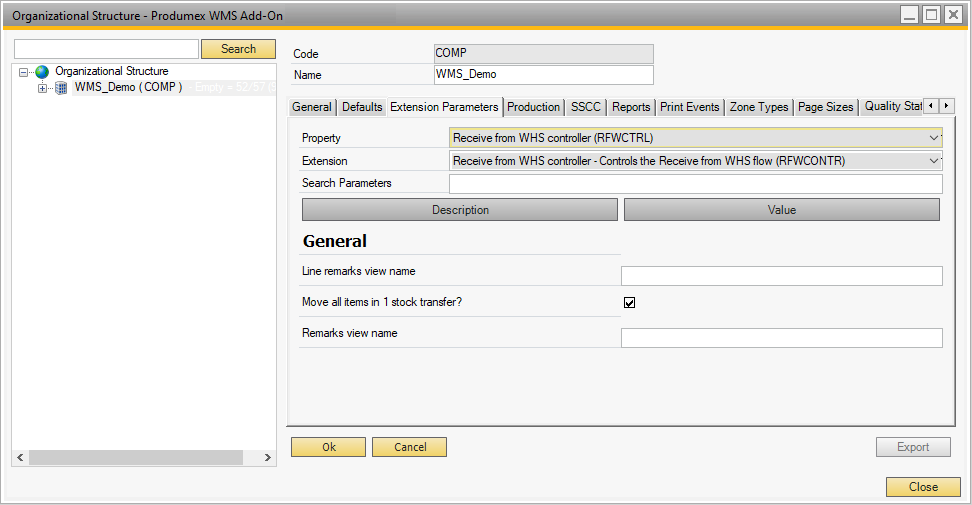Click the Ok button
Screen dimensions: 972x505
(x=328, y=447)
